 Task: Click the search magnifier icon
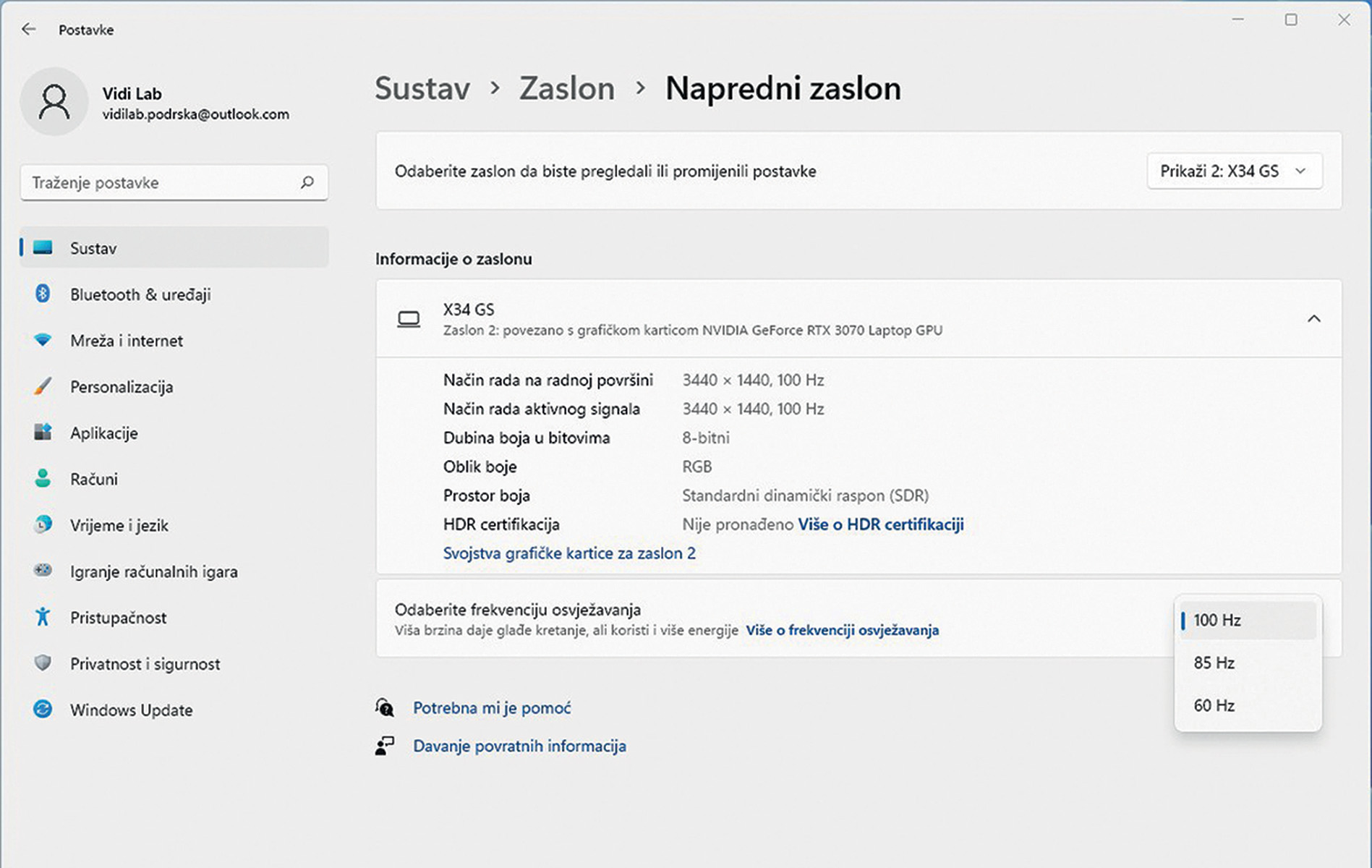(x=307, y=182)
